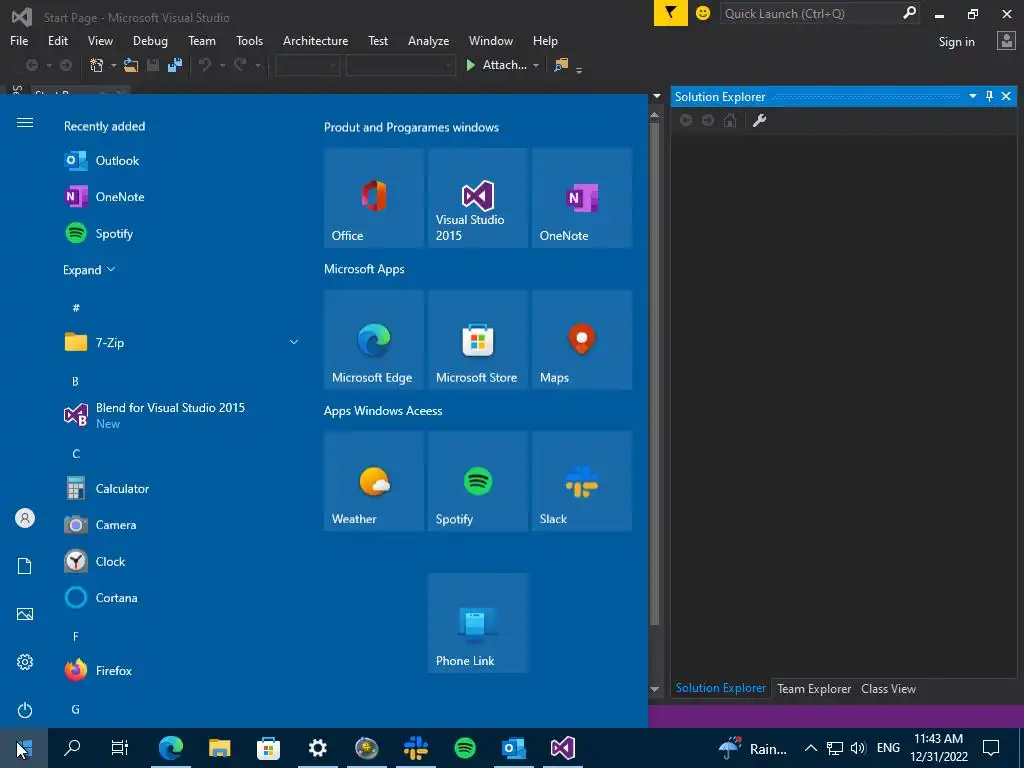Toggle Solution Explorer auto-hide pin

tap(989, 97)
